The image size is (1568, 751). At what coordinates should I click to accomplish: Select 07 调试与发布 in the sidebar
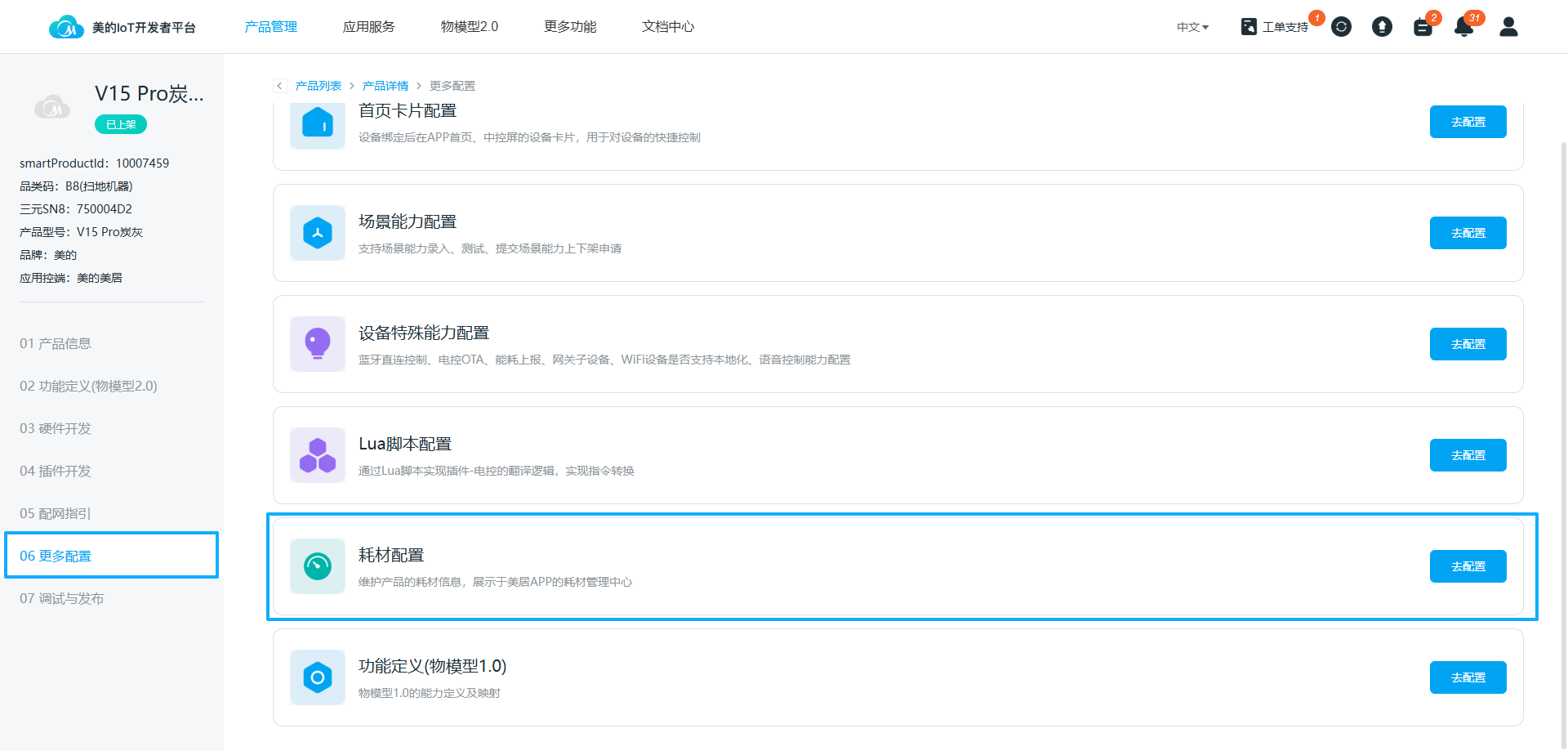tap(62, 598)
